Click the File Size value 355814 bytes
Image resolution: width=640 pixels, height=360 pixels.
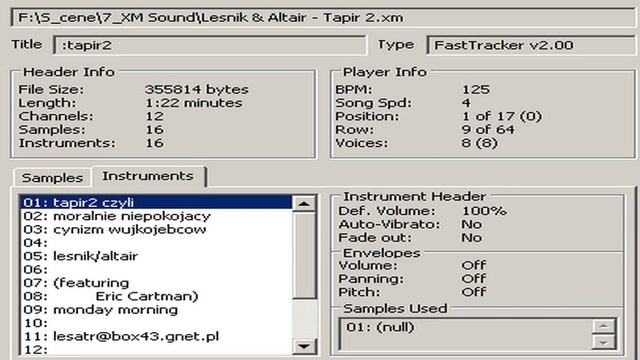197,89
